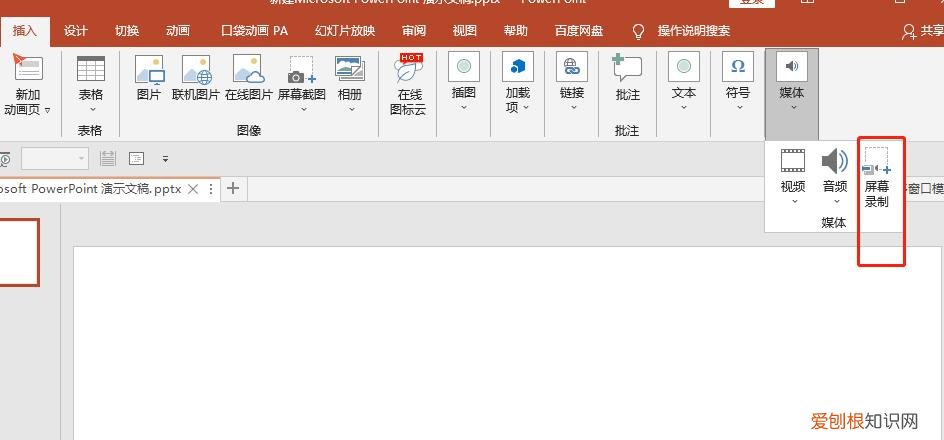Expand the 视频 dropdown arrow

tap(795, 202)
